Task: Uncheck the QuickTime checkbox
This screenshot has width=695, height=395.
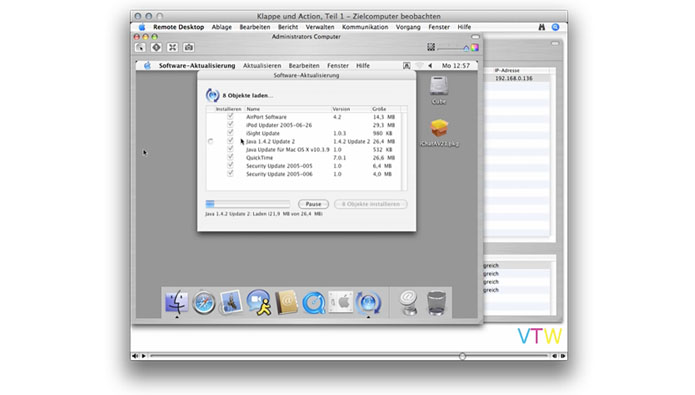Action: [x=230, y=157]
